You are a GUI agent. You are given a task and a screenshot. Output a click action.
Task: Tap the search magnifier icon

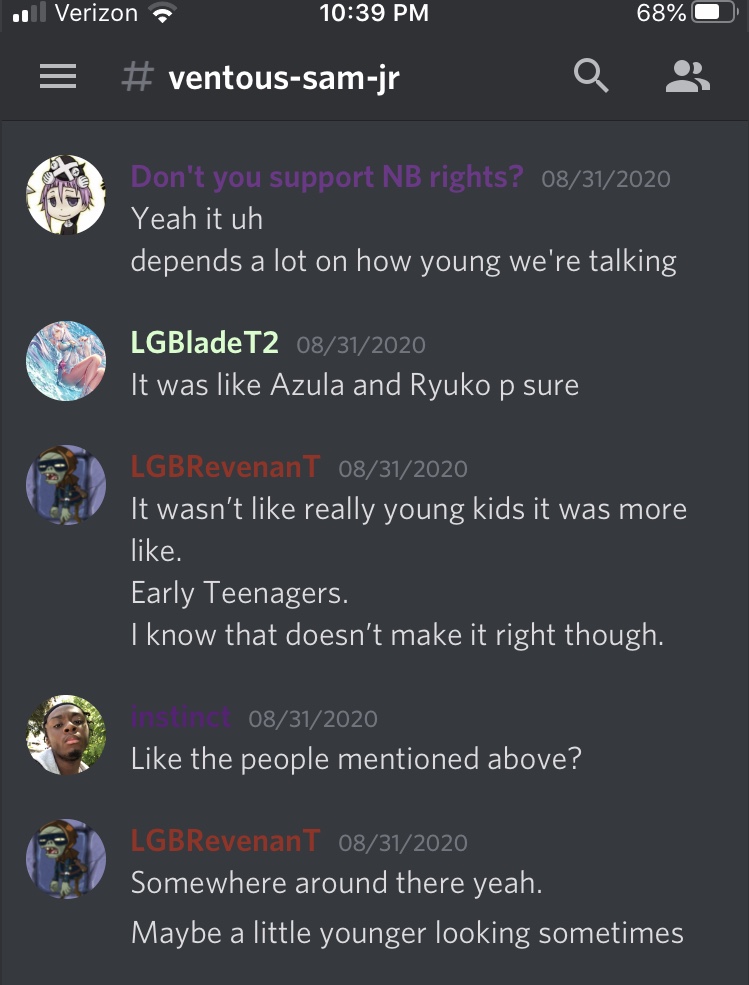[x=591, y=76]
